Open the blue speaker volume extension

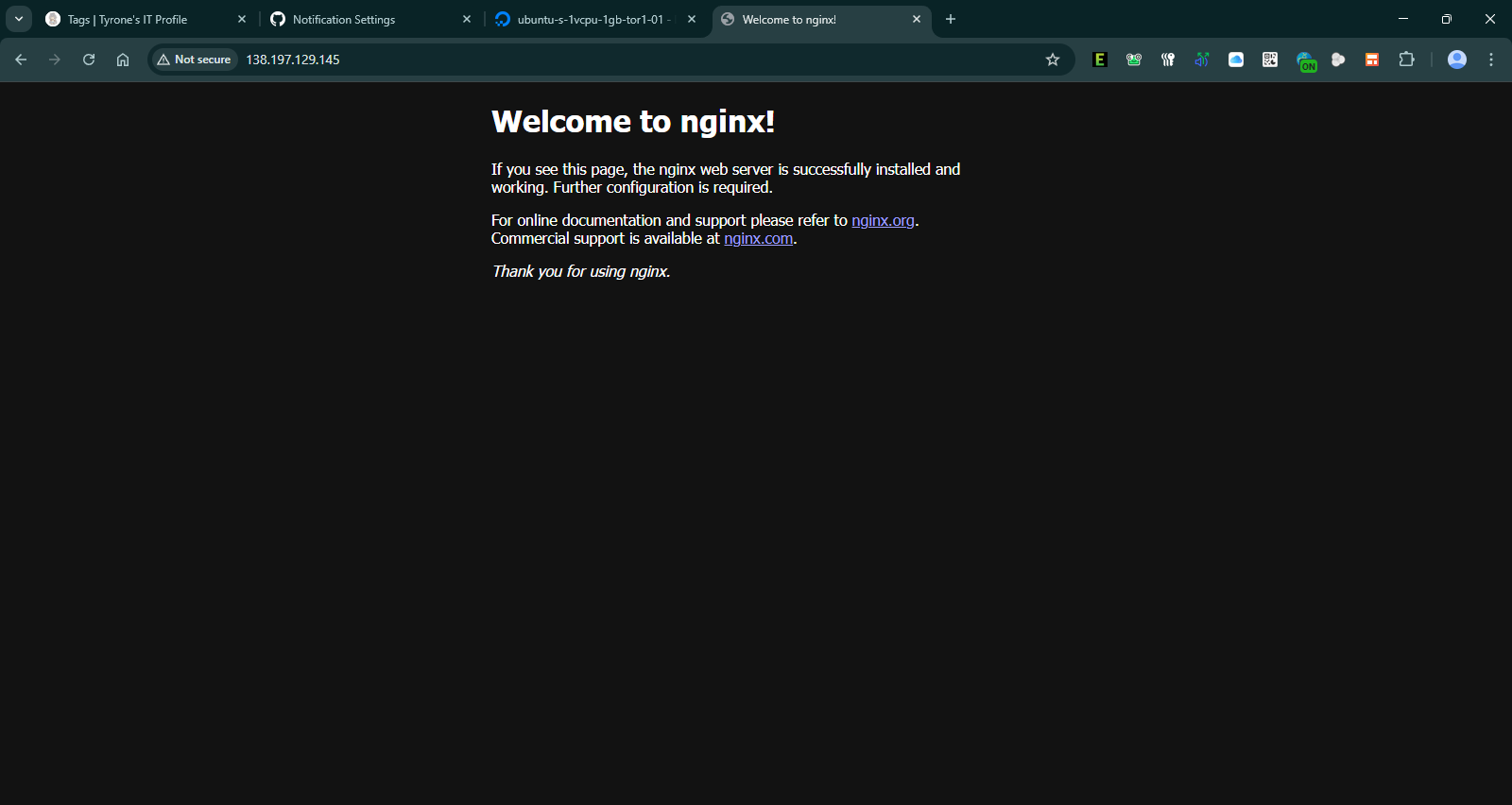pyautogui.click(x=1202, y=60)
